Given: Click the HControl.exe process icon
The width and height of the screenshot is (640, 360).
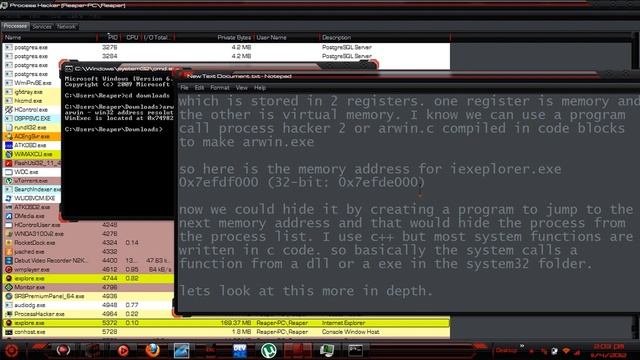Looking at the screenshot, I should point(9,109).
